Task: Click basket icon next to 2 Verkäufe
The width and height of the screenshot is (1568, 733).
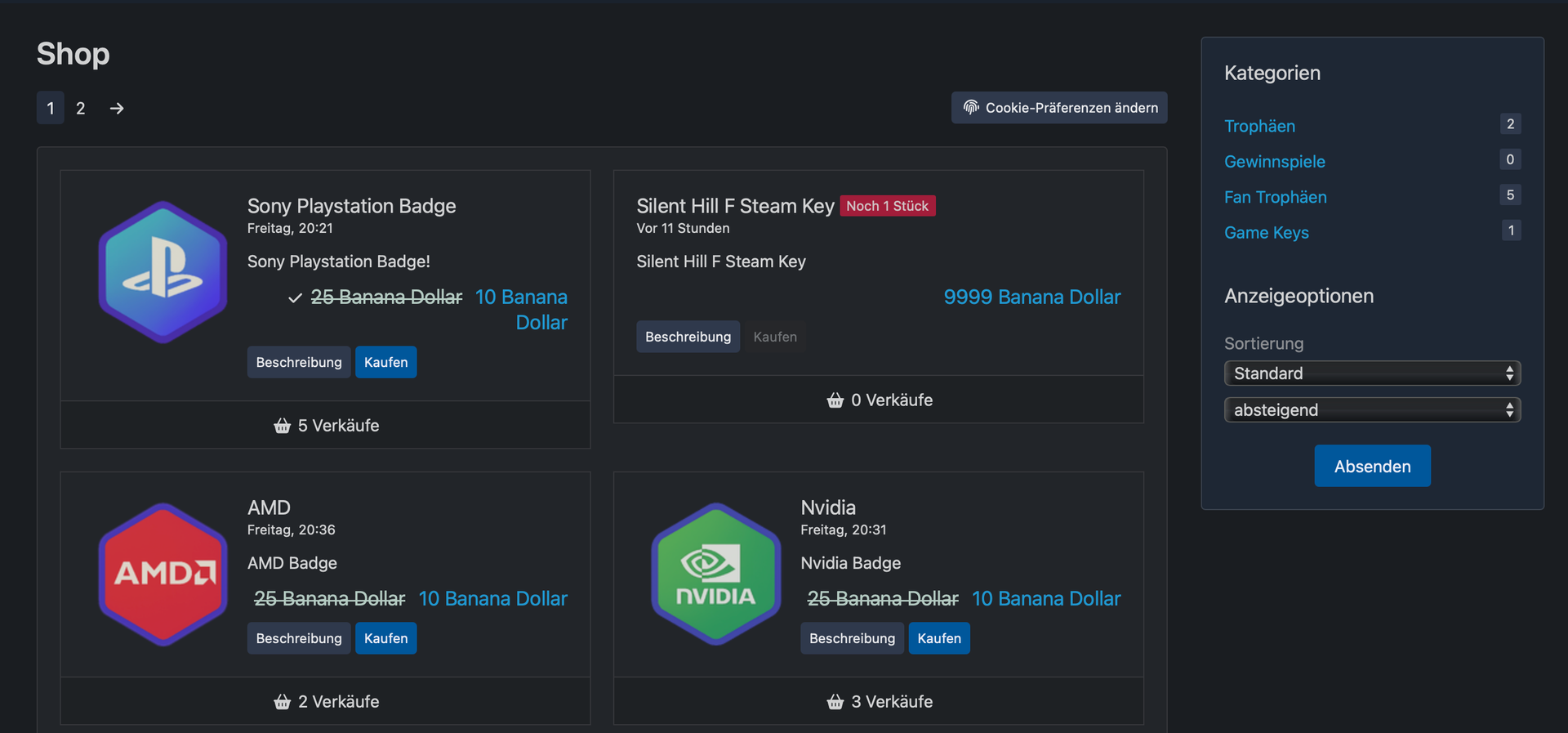Action: point(283,702)
